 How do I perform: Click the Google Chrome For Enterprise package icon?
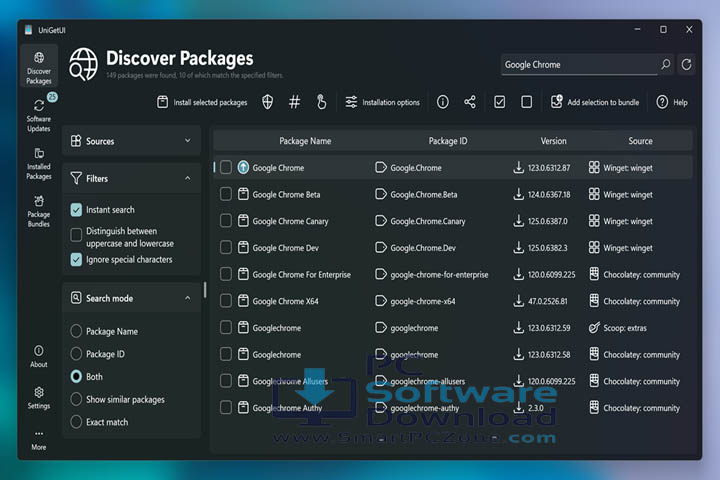click(x=243, y=274)
